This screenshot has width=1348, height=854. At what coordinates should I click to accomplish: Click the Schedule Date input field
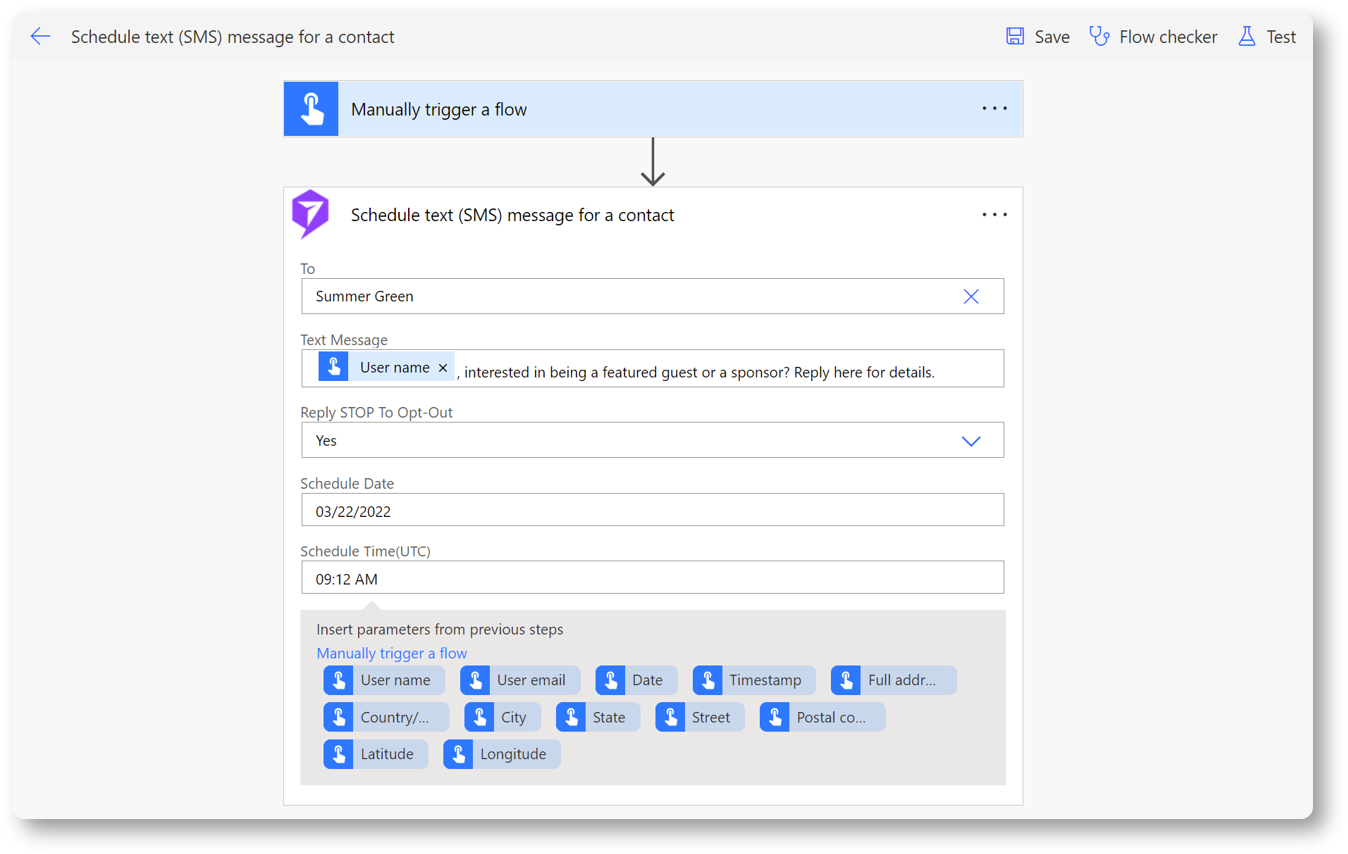click(652, 511)
